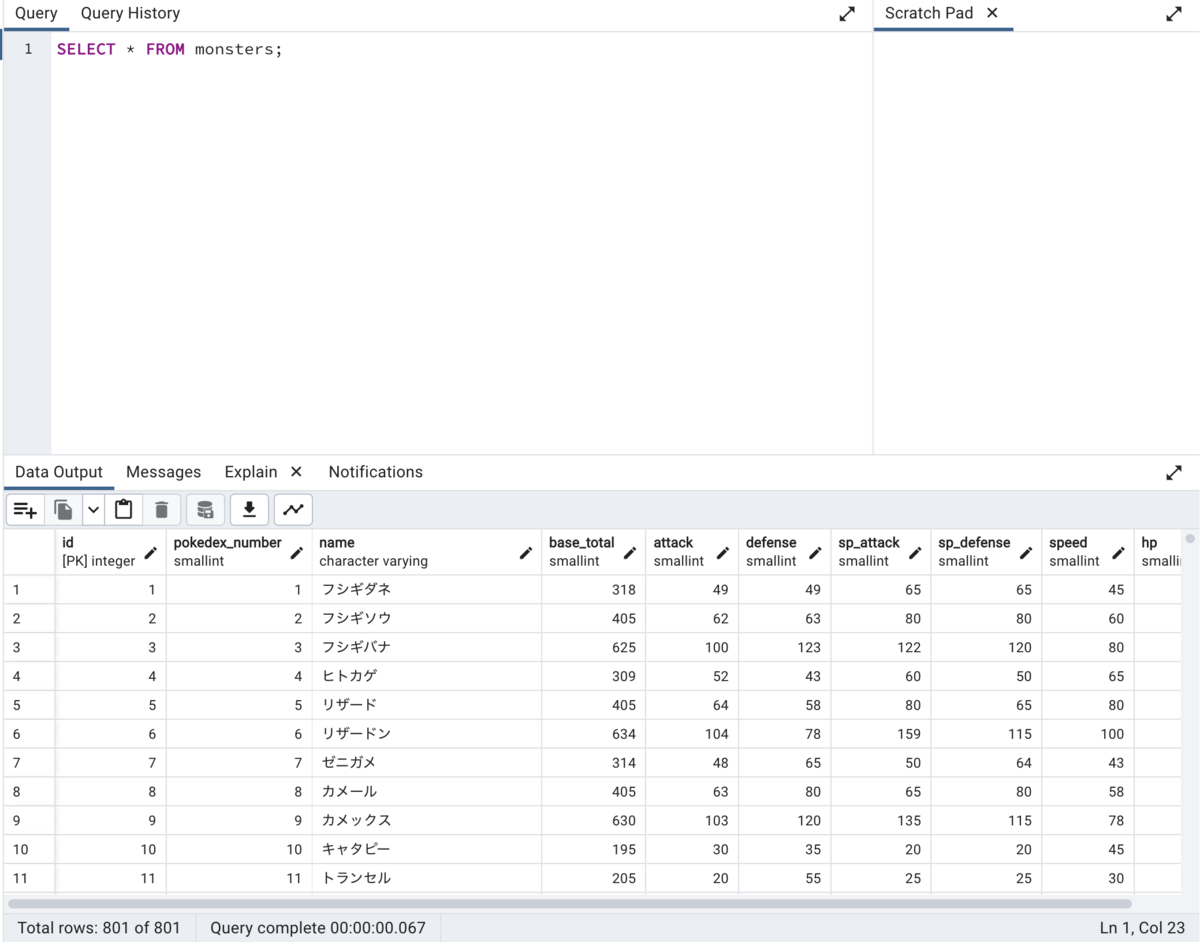Image resolution: width=1200 pixels, height=942 pixels.
Task: Click attack value 104
Action: (691, 734)
